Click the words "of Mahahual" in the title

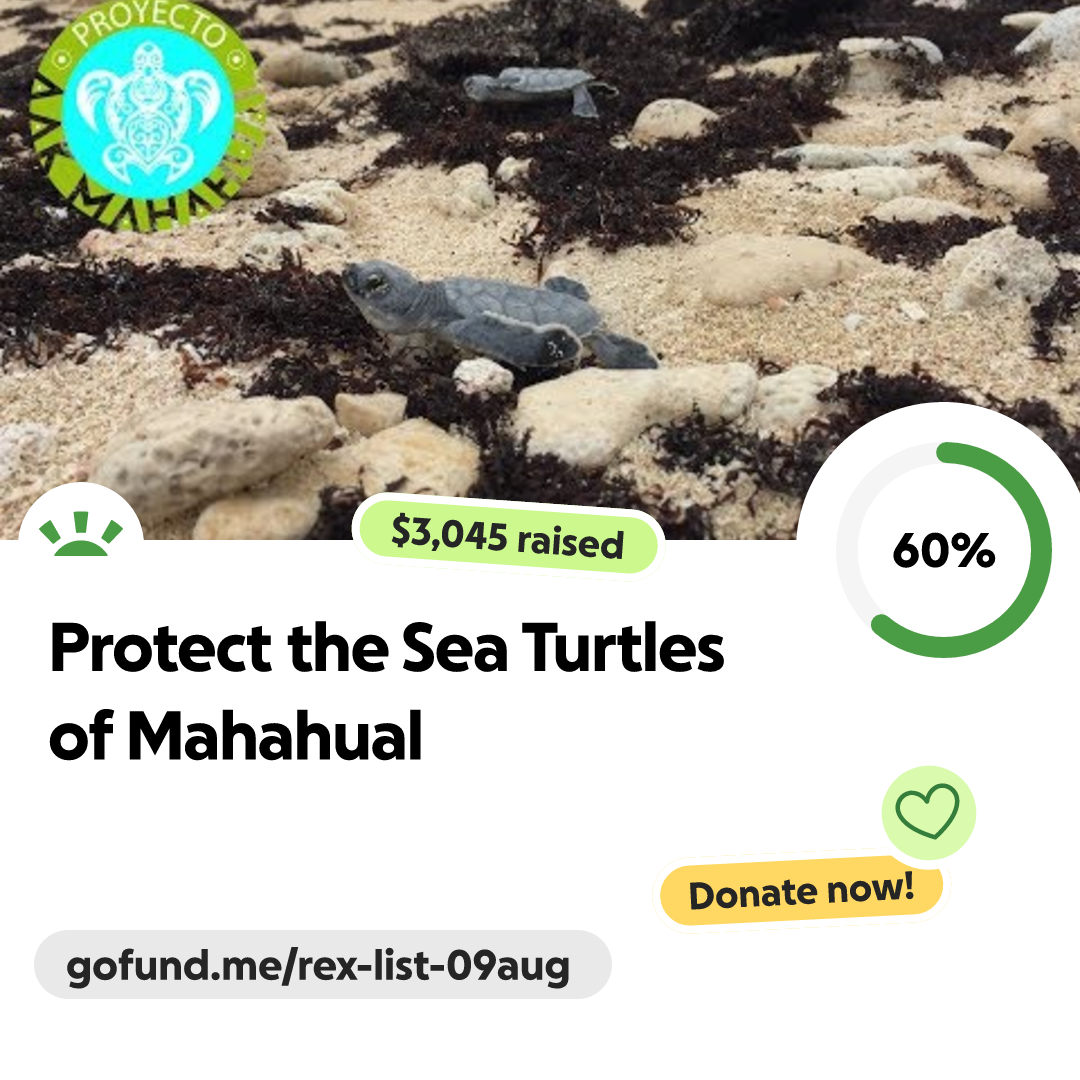tap(236, 738)
